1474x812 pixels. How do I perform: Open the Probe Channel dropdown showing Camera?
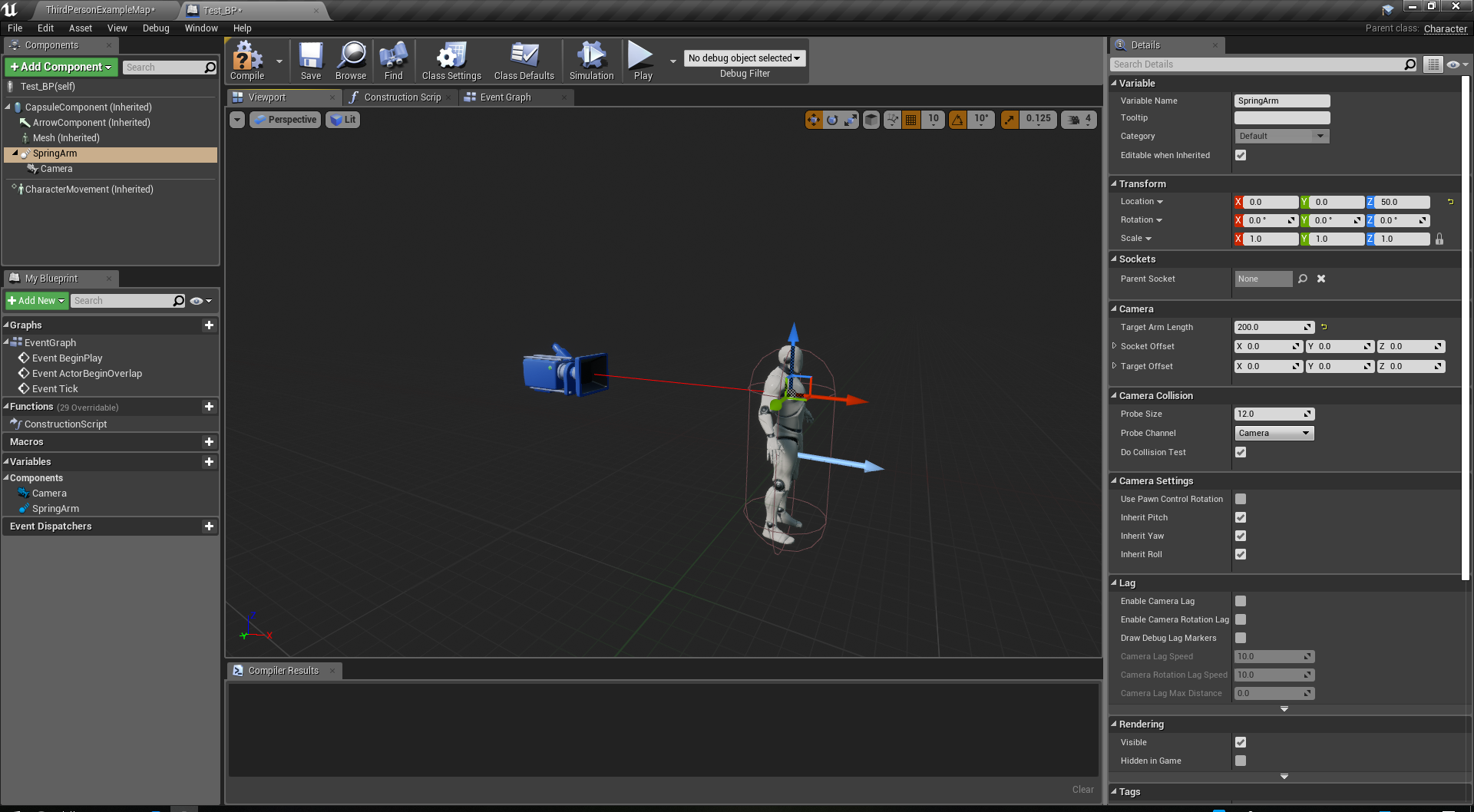1274,432
